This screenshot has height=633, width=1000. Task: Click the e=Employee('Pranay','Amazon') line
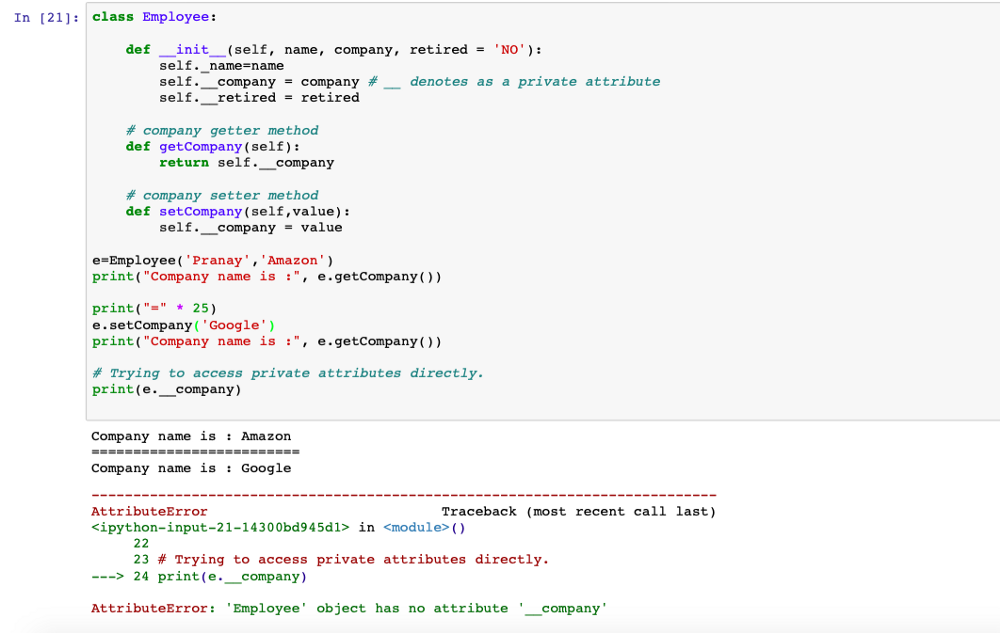tap(212, 261)
